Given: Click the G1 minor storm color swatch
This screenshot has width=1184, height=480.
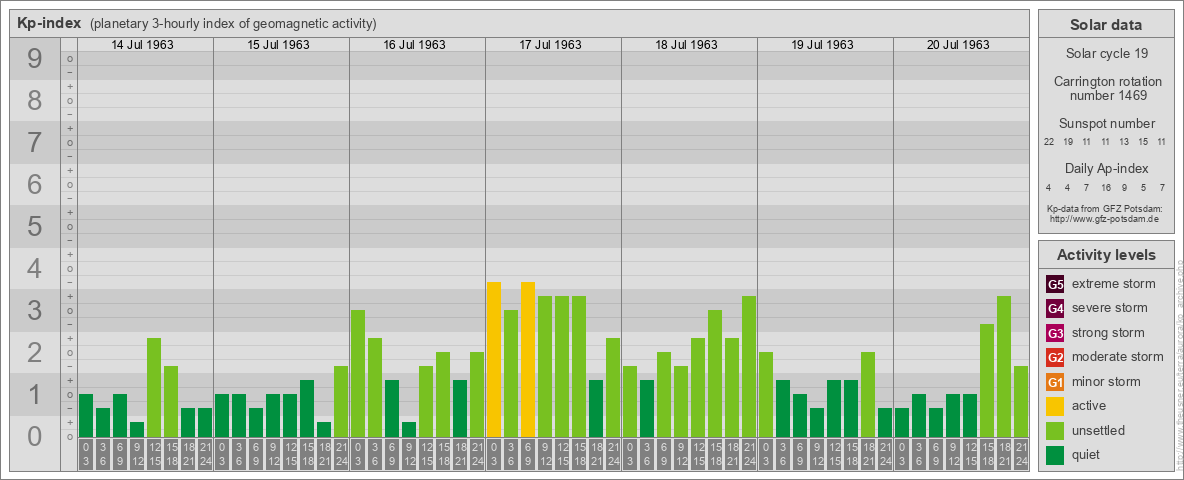Looking at the screenshot, I should [x=1055, y=382].
